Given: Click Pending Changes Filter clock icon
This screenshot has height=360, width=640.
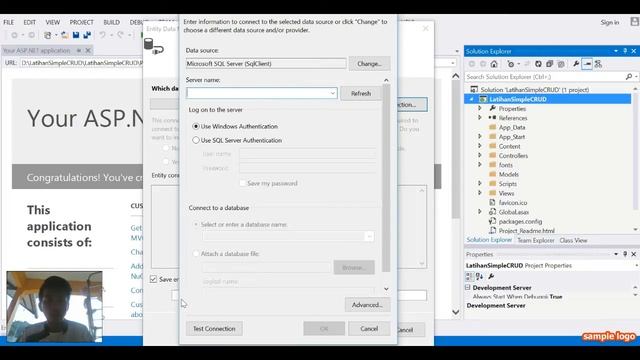Looking at the screenshot, I should pos(511,64).
